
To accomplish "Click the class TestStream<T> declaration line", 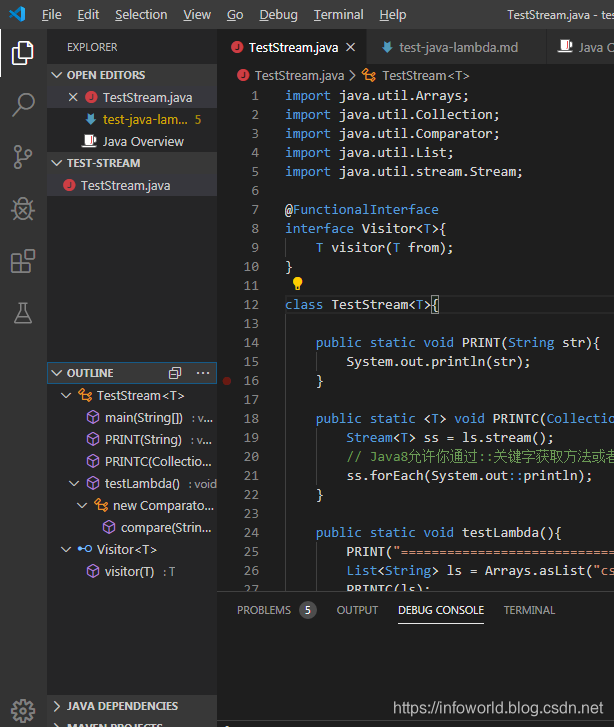I will 362,305.
